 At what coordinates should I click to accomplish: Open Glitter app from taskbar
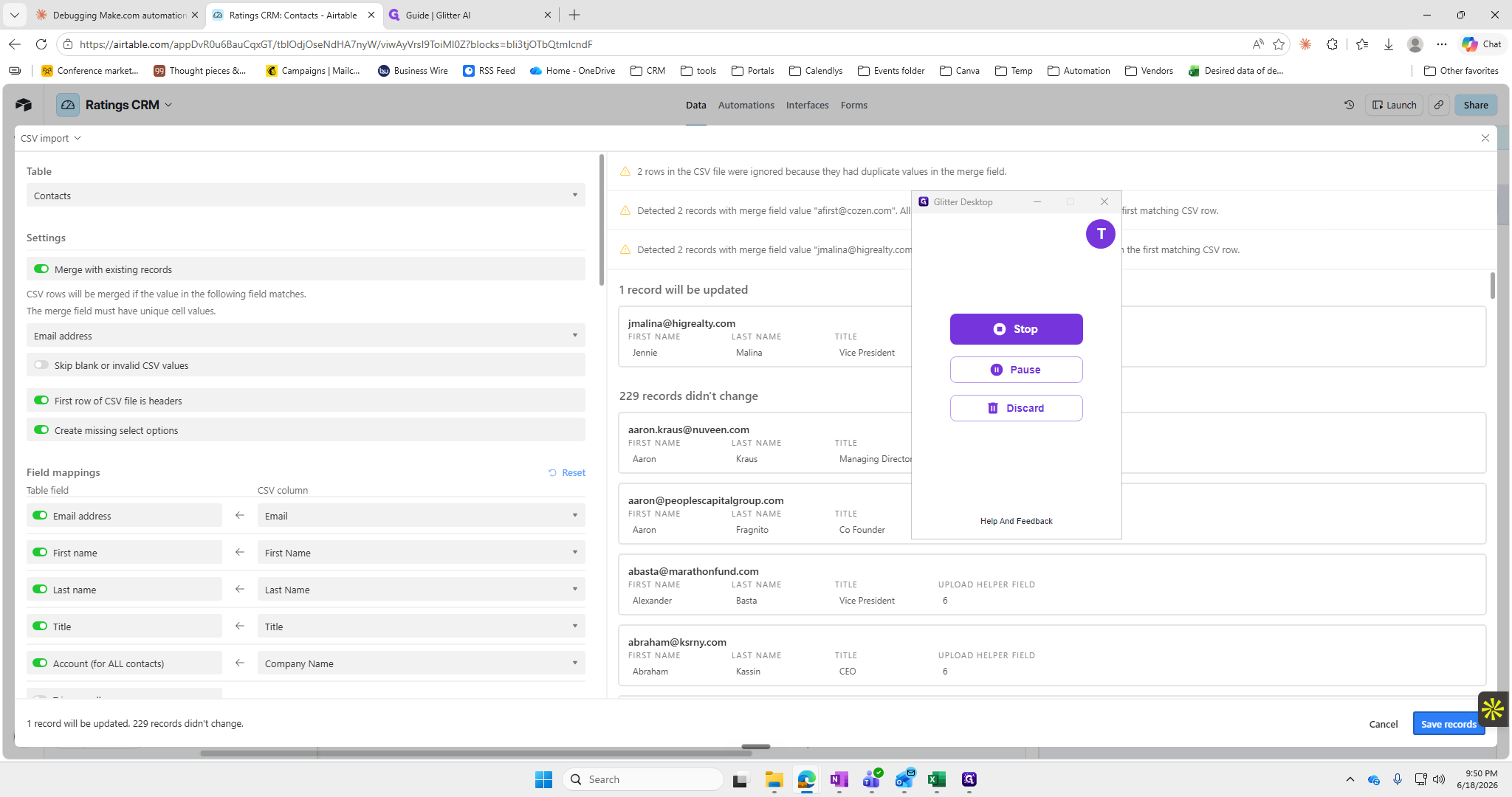pyautogui.click(x=969, y=779)
